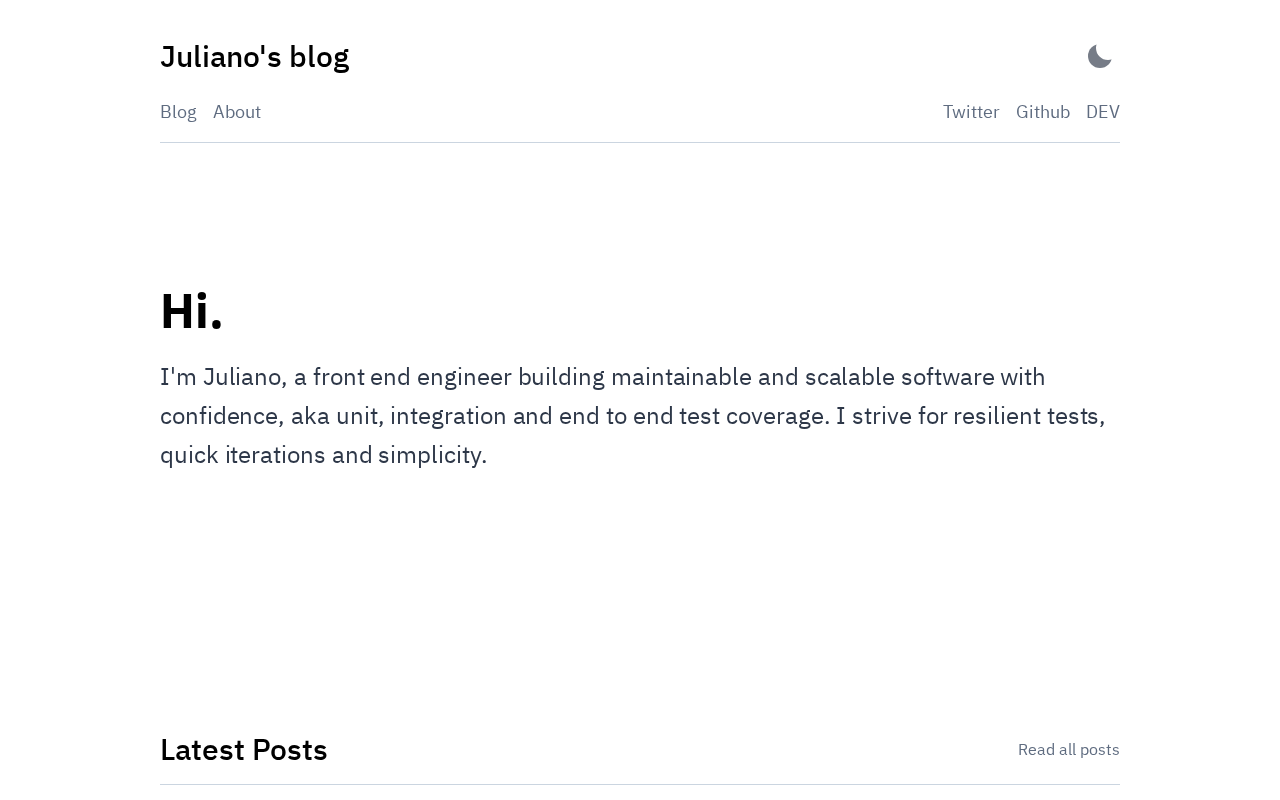The width and height of the screenshot is (1280, 800).
Task: Open the Blog navigation link
Action: (178, 112)
